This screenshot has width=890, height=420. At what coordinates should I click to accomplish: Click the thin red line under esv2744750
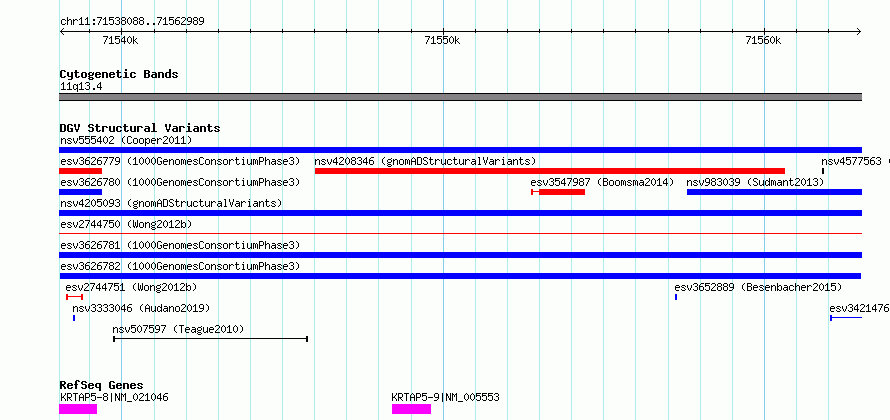click(460, 233)
